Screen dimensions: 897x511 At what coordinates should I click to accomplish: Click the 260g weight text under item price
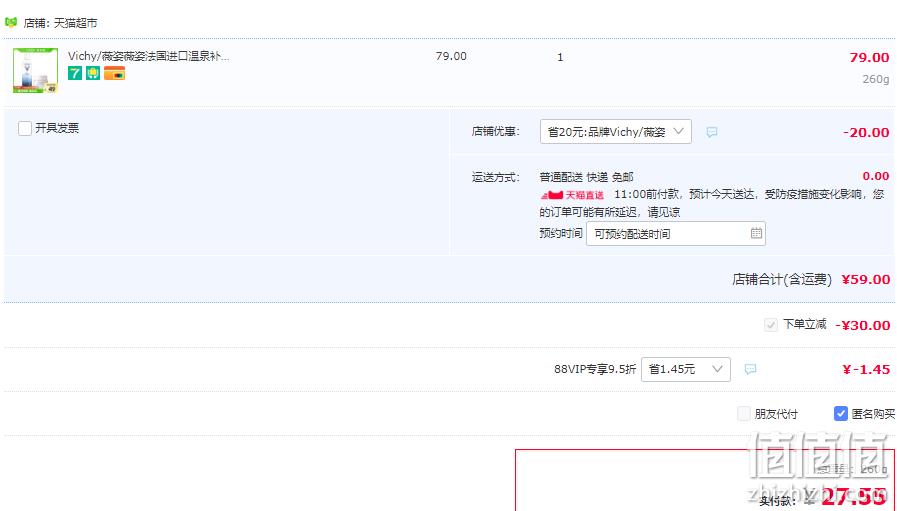coord(876,79)
